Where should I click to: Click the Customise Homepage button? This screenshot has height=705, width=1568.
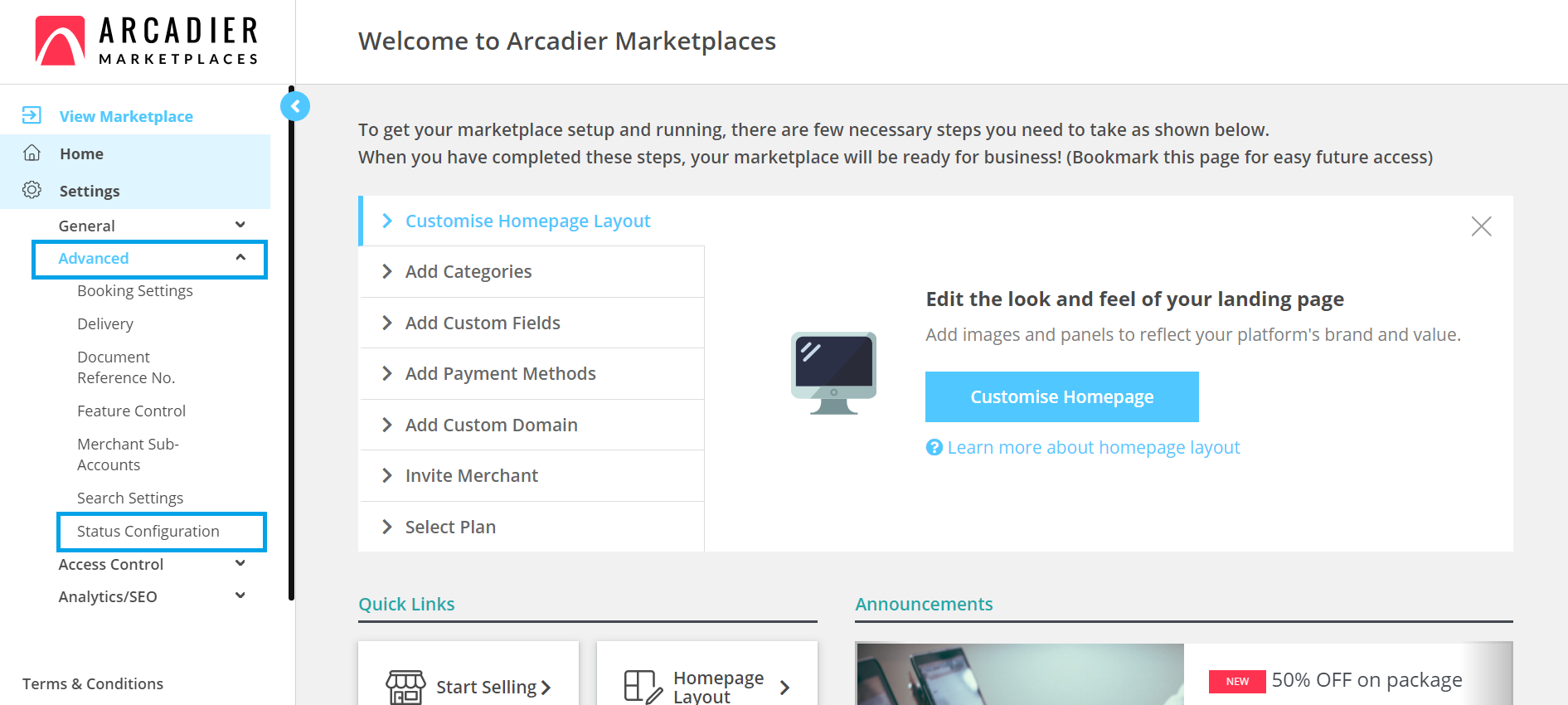[x=1062, y=396]
